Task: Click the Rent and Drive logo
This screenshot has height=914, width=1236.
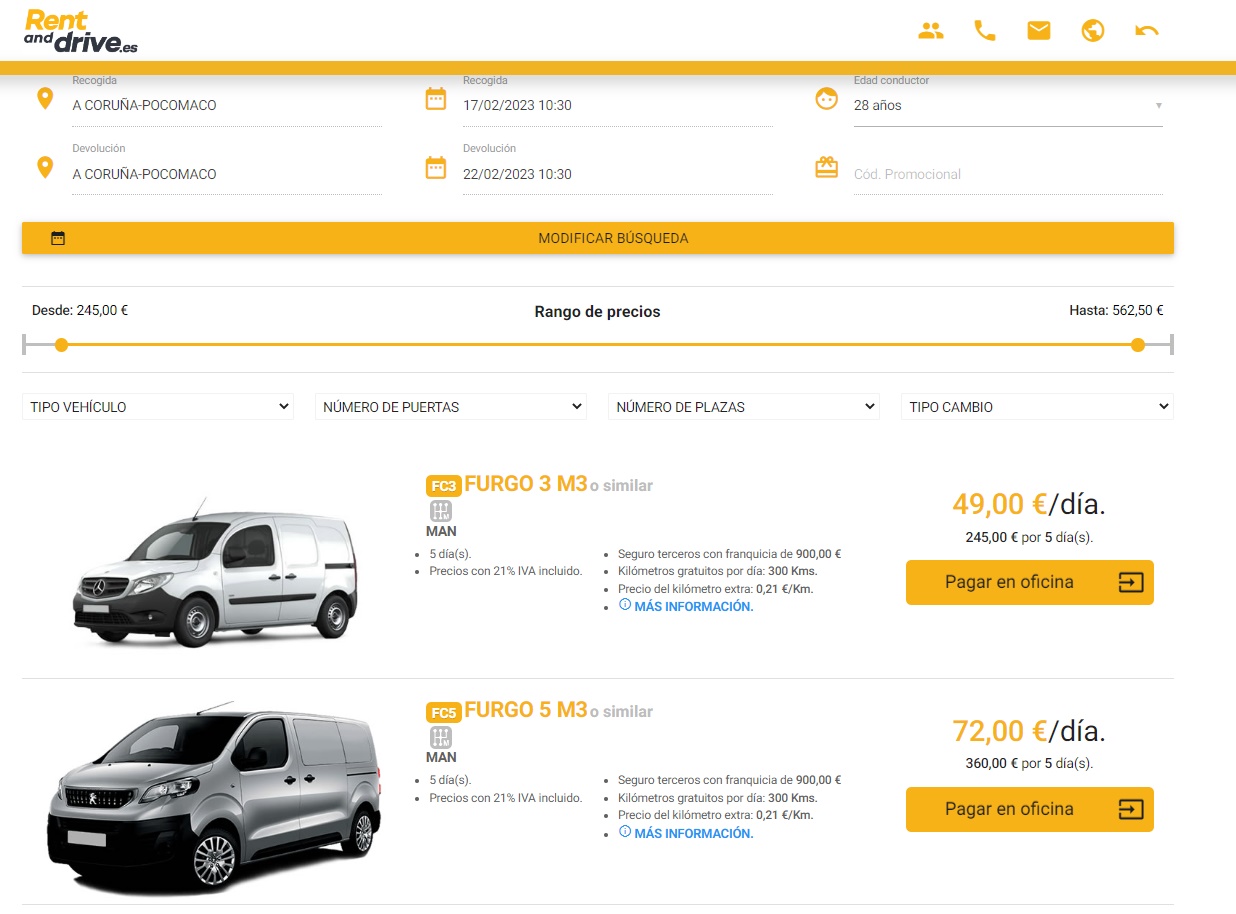Action: pyautogui.click(x=81, y=32)
